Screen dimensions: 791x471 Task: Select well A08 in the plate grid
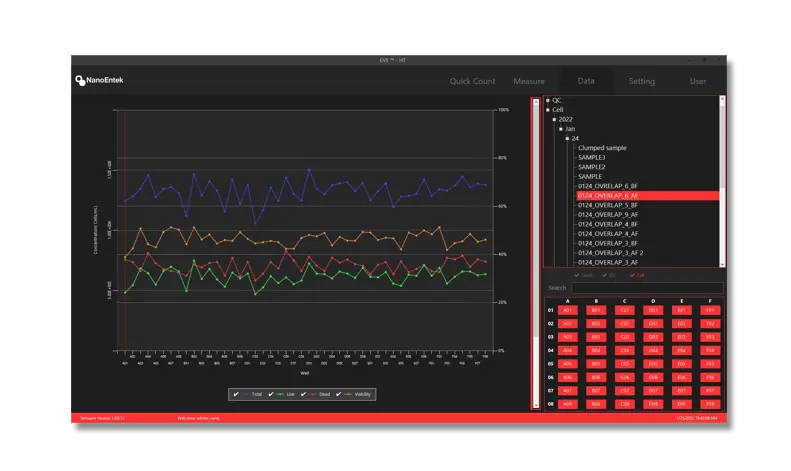point(568,404)
